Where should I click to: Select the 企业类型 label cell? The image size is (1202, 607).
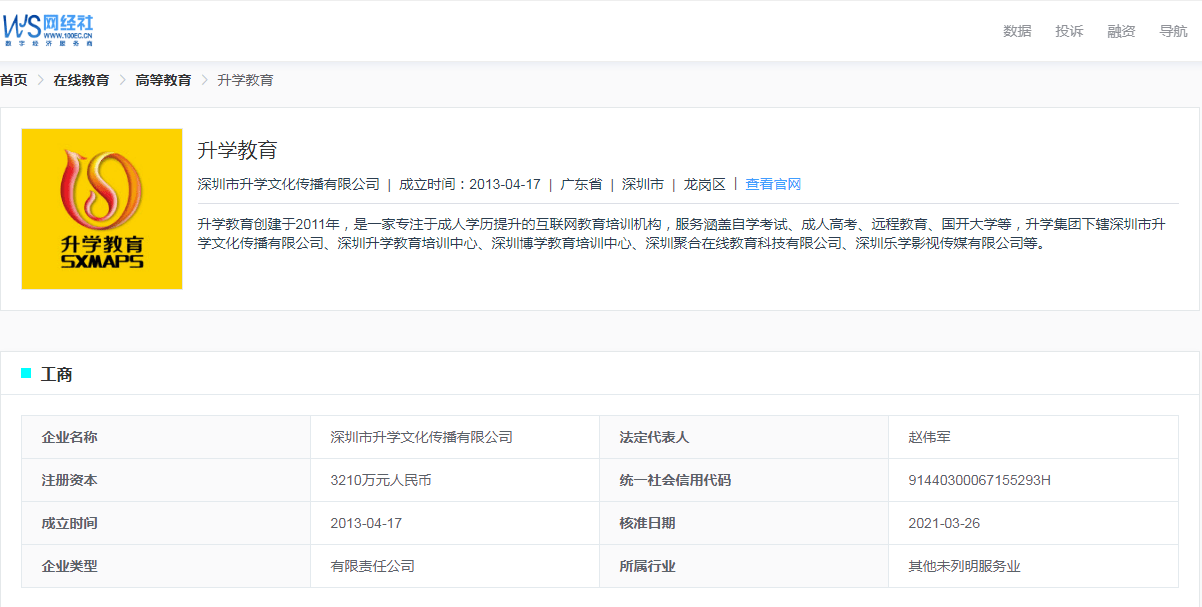coord(166,566)
